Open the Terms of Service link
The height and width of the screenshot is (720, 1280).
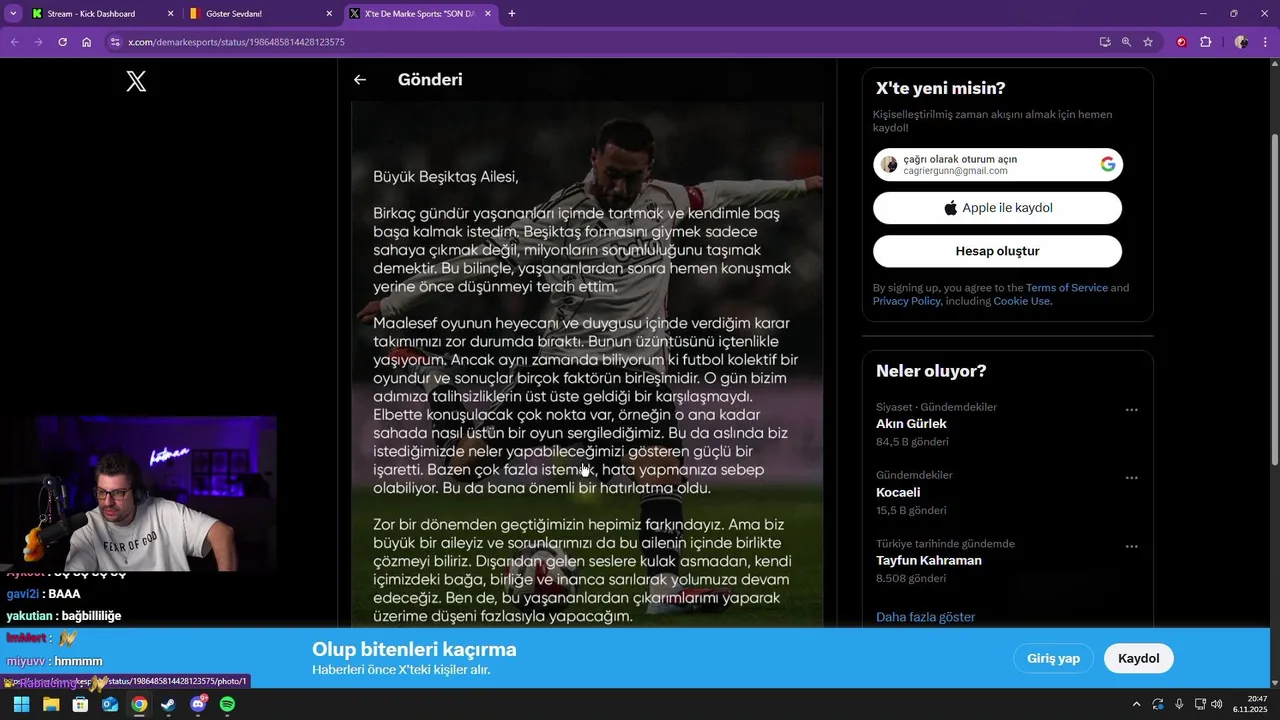pos(1066,288)
